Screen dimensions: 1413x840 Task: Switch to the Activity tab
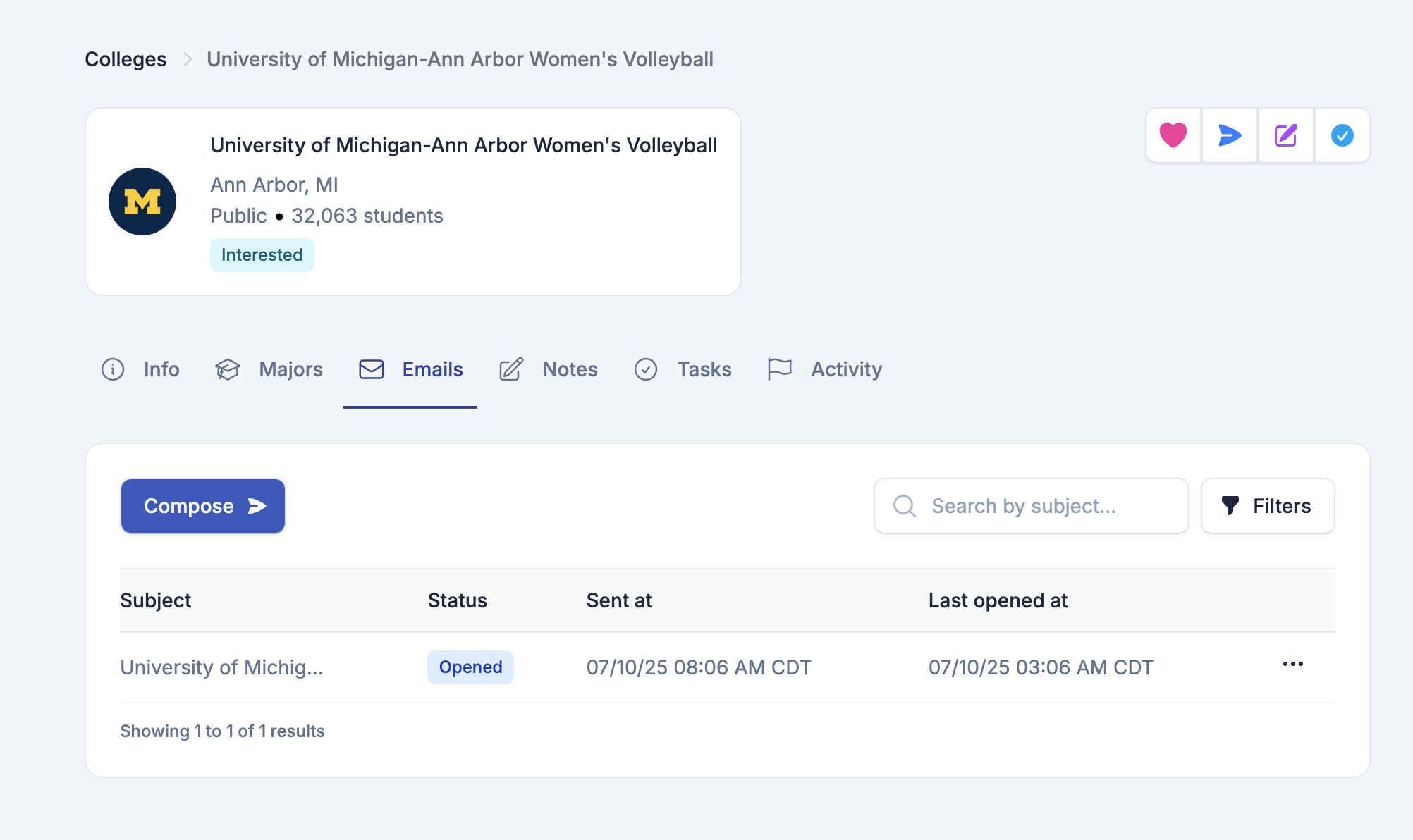click(824, 369)
